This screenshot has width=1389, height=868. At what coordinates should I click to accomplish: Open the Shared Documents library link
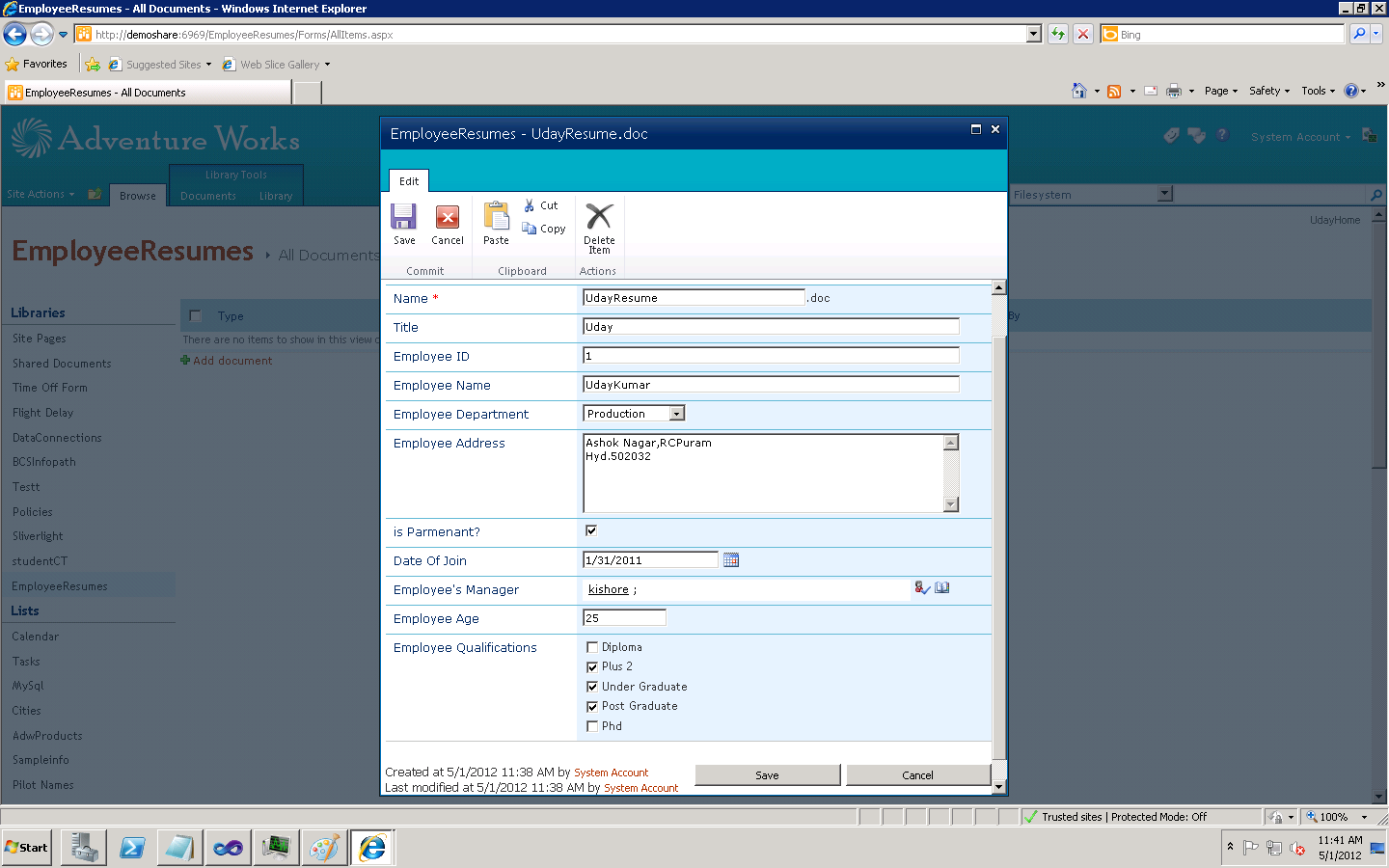62,364
